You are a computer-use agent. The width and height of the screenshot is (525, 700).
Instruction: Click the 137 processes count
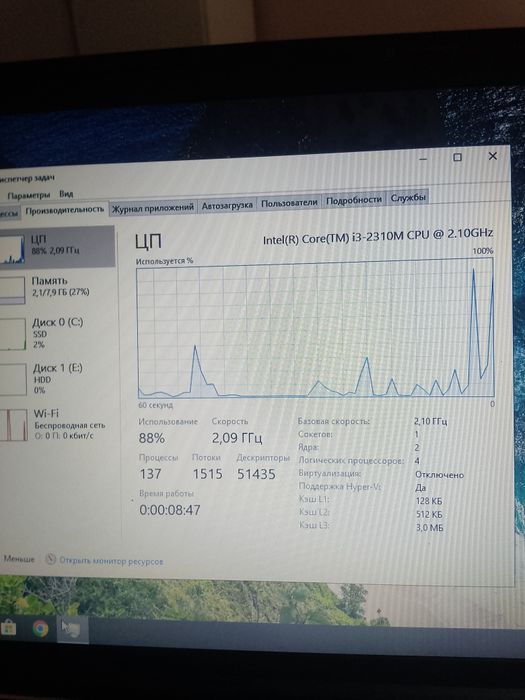click(150, 474)
